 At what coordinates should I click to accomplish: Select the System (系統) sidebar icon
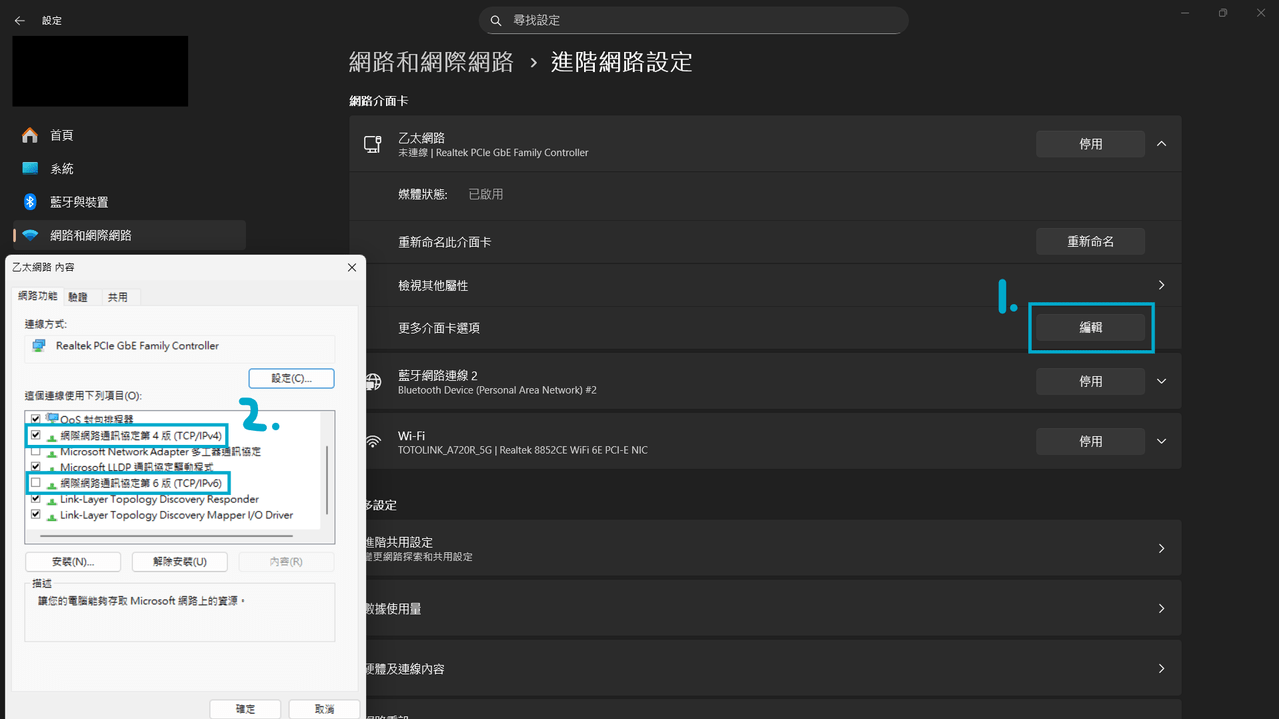click(x=30, y=169)
